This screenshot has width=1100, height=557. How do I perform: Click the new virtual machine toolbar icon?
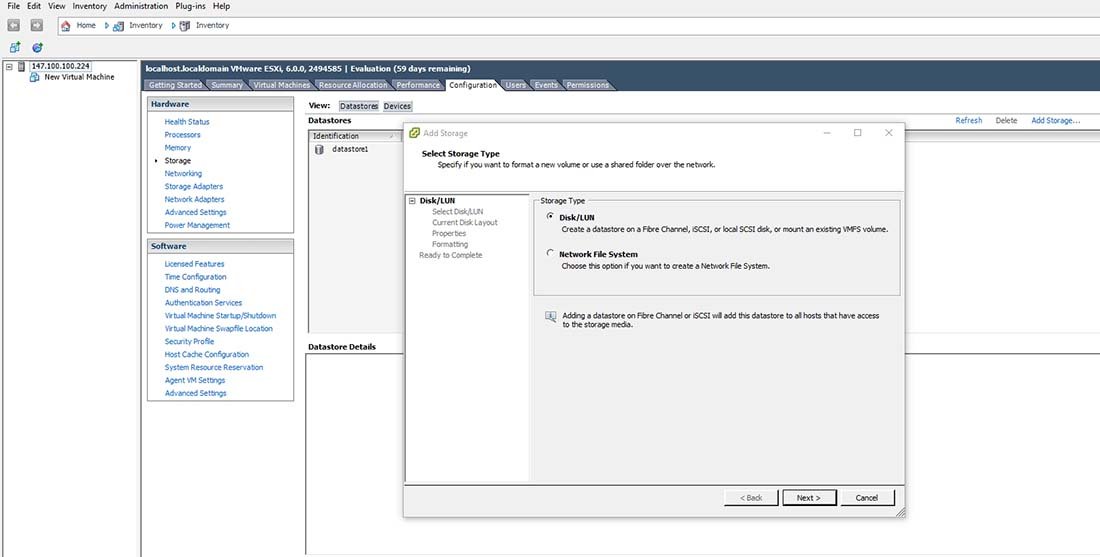coord(15,48)
